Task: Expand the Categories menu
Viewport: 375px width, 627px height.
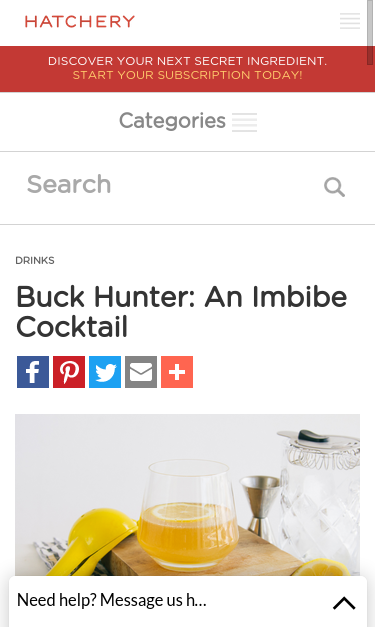Action: coord(188,121)
